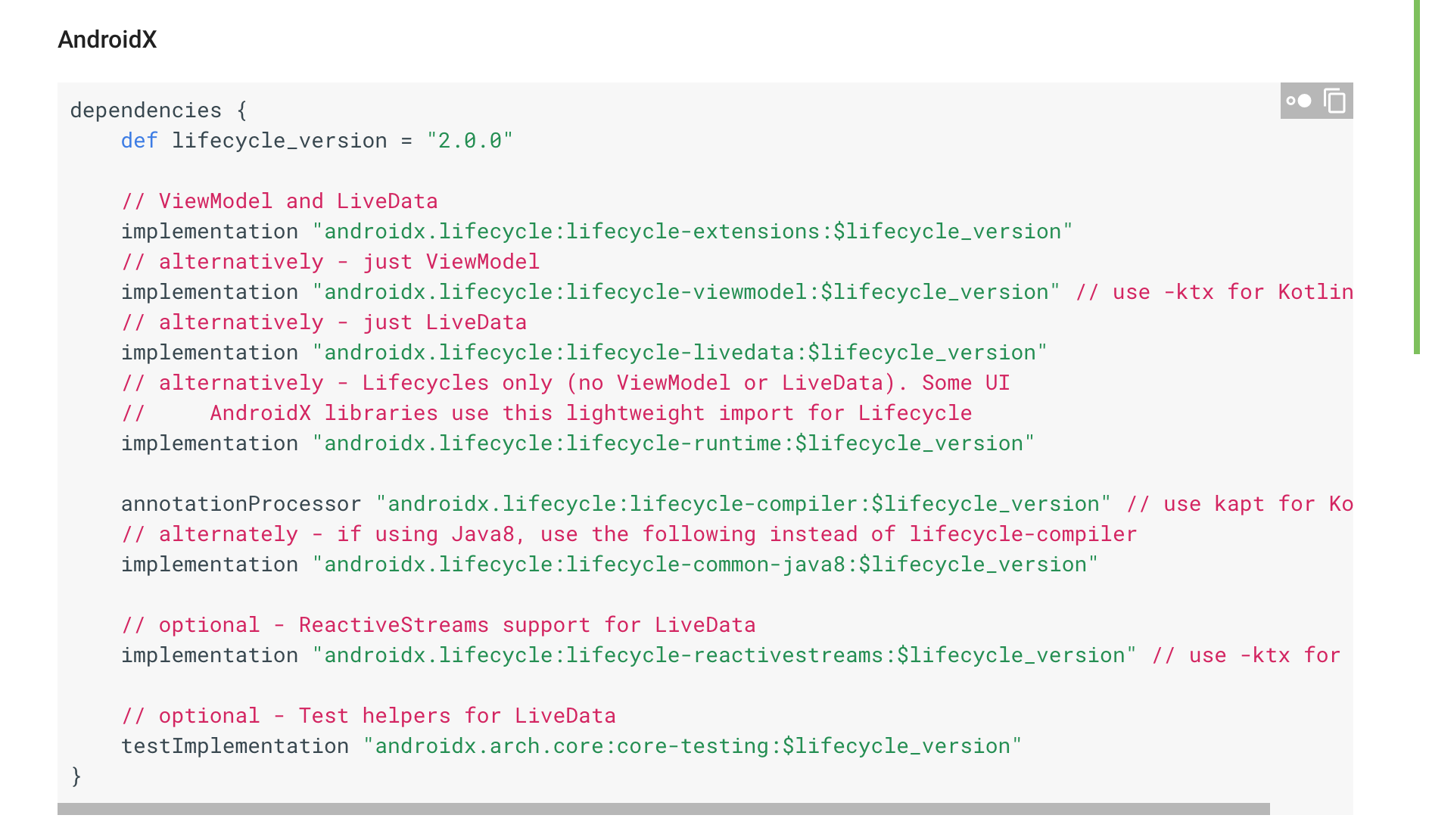Click the "if using Java8" comment line
The image size is (1429, 840).
coord(630,534)
